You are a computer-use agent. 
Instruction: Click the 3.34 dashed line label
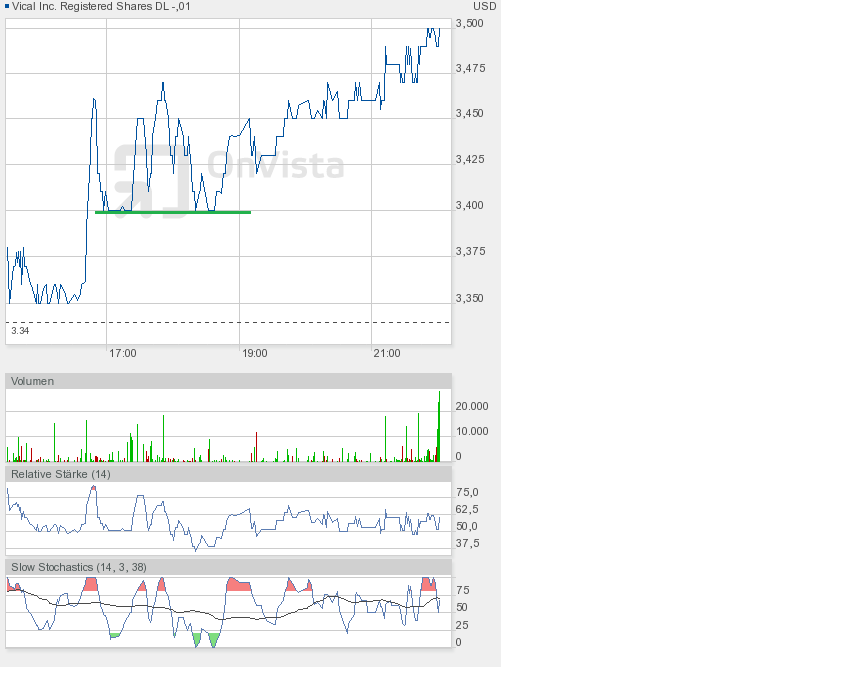pyautogui.click(x=20, y=330)
